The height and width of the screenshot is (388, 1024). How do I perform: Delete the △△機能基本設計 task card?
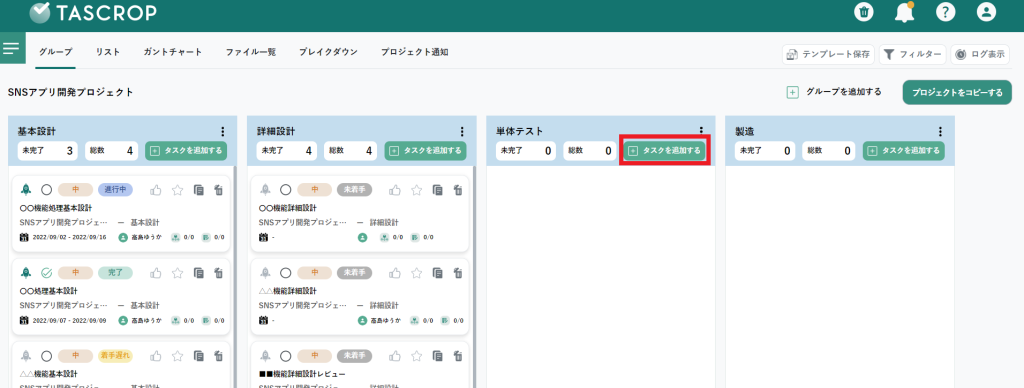click(x=219, y=356)
